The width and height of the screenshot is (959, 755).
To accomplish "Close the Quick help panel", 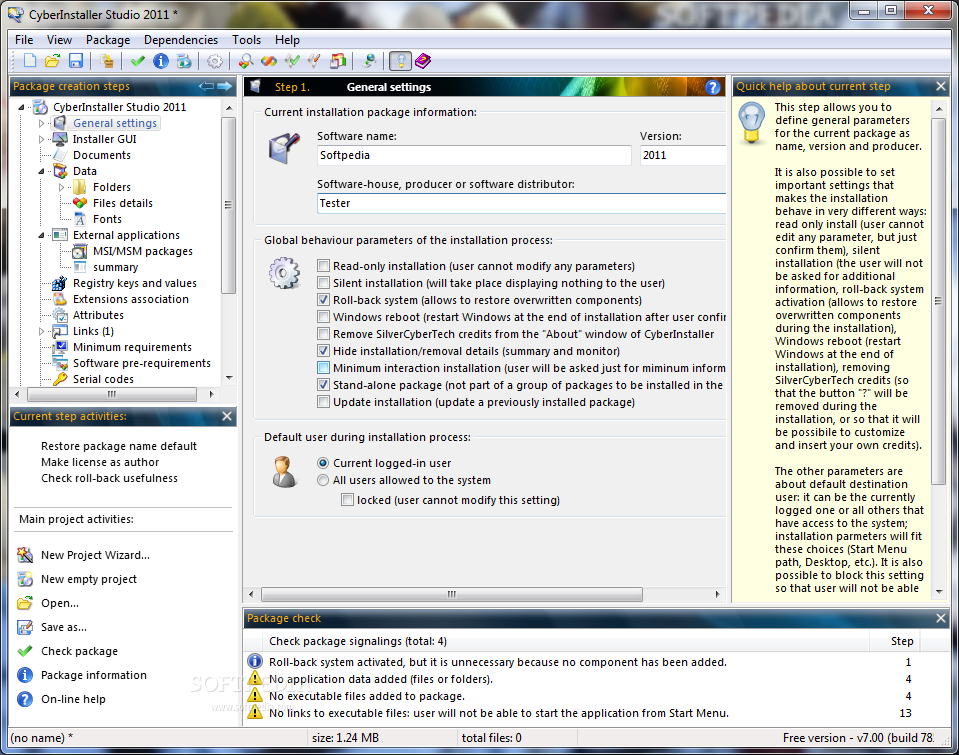I will tap(941, 86).
